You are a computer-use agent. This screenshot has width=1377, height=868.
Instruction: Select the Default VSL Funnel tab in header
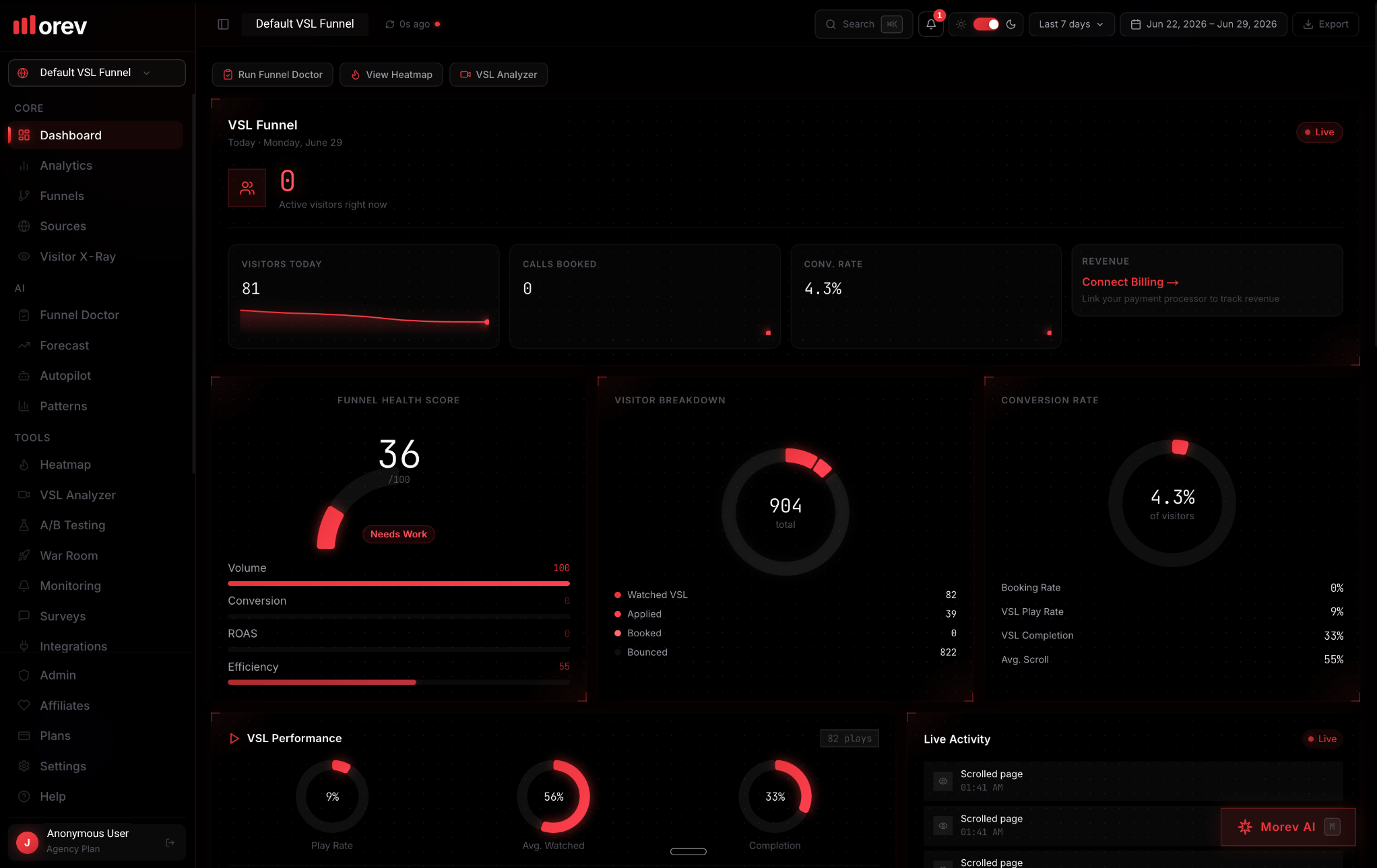(x=305, y=24)
